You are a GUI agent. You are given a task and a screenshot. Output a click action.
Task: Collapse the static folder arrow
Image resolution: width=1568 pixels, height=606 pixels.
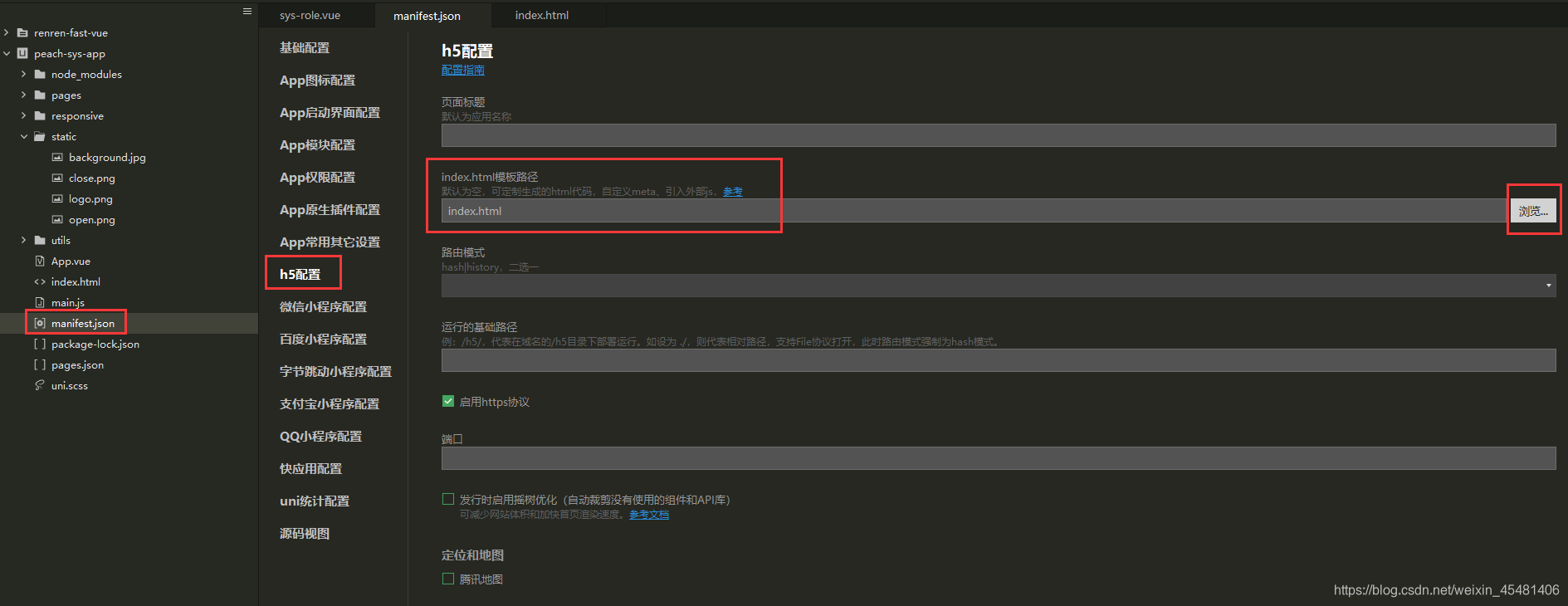(x=24, y=137)
